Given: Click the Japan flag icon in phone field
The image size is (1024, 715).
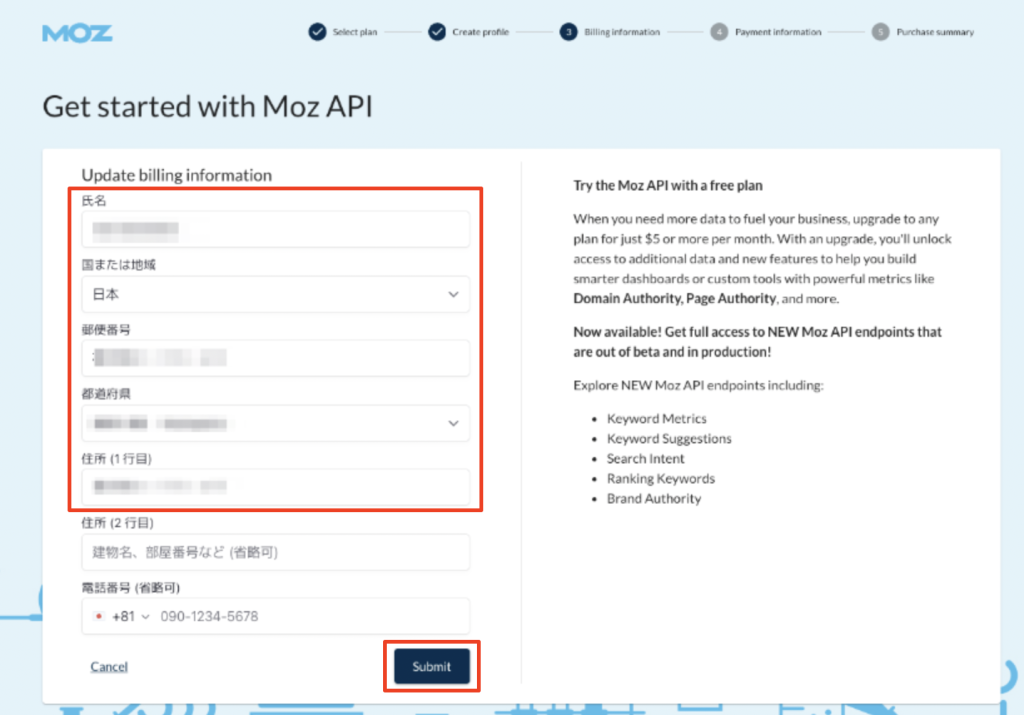Looking at the screenshot, I should coord(98,617).
